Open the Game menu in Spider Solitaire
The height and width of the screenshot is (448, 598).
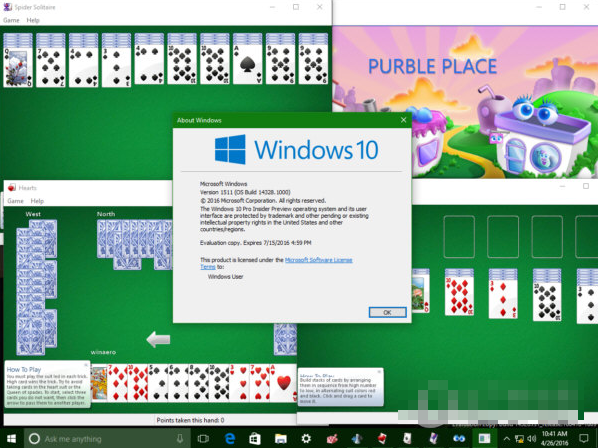point(11,20)
